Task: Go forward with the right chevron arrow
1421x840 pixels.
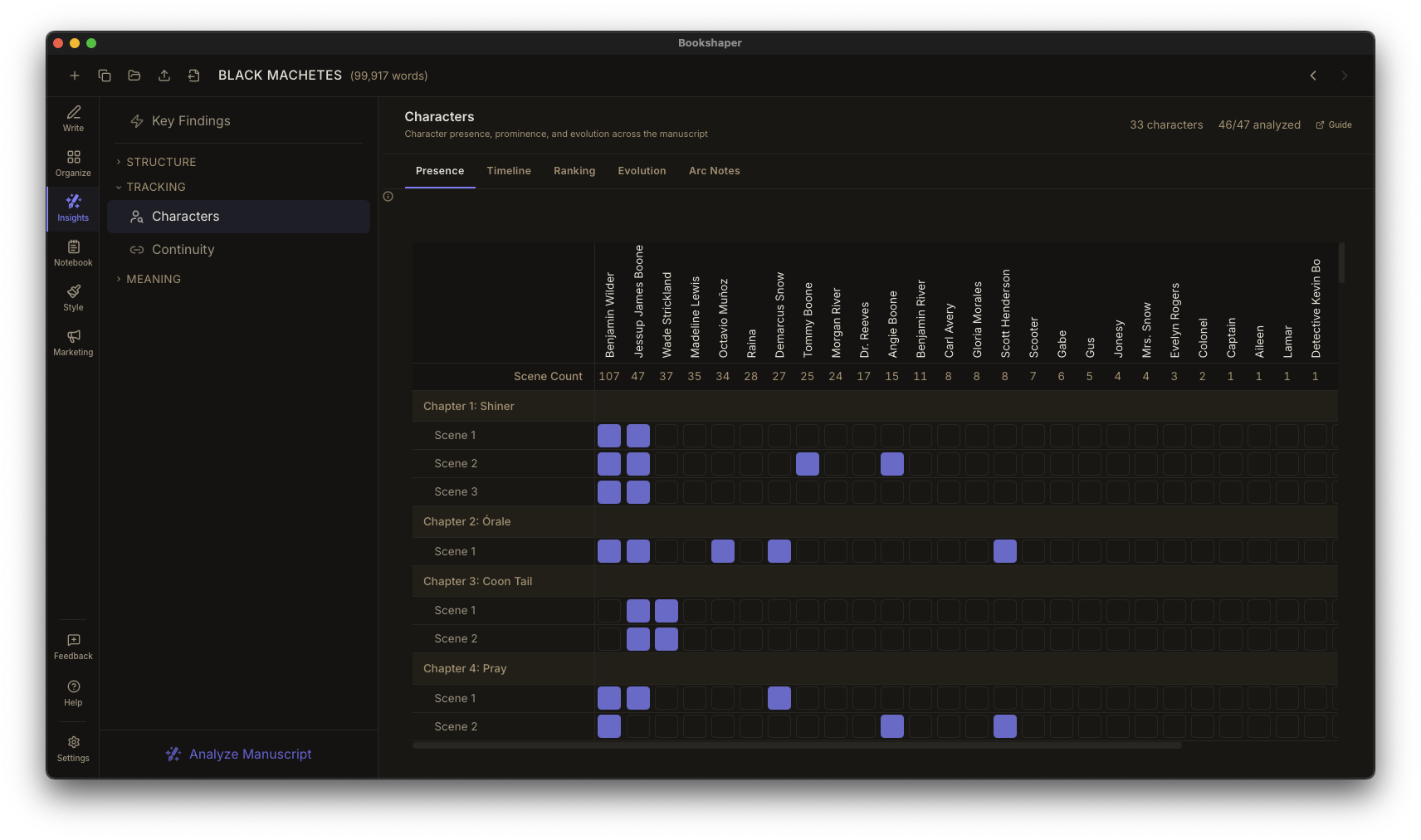Action: (x=1345, y=76)
